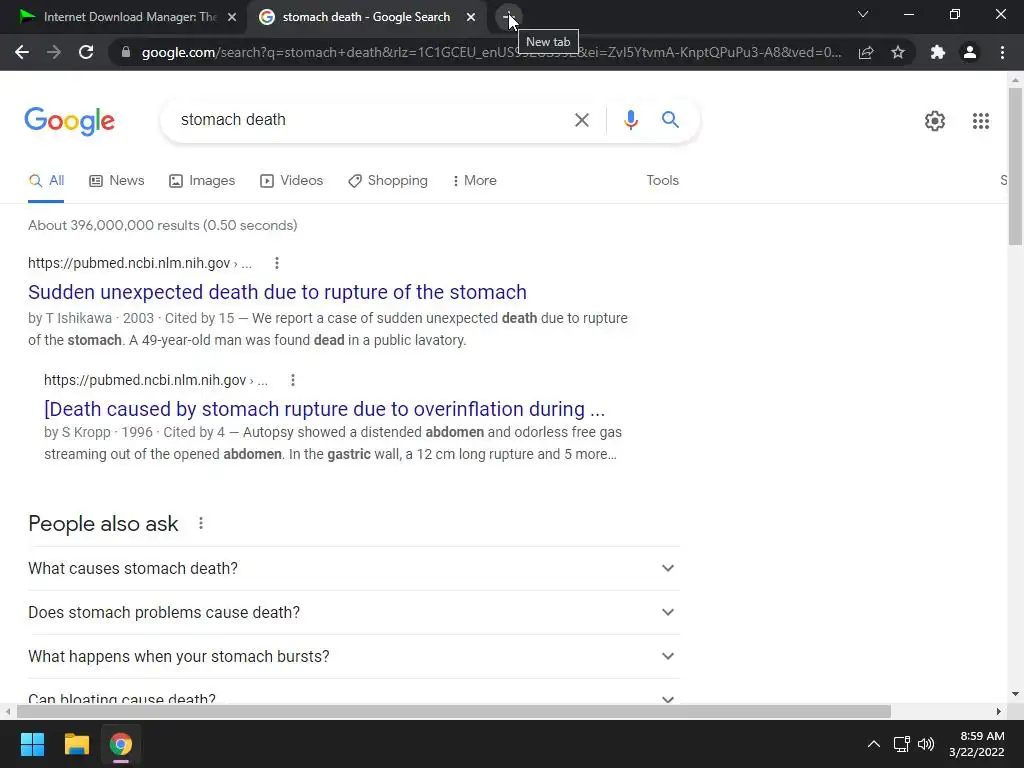Expand 'What happens when your stomach bursts?'
Viewport: 1024px width, 768px height.
tap(354, 656)
